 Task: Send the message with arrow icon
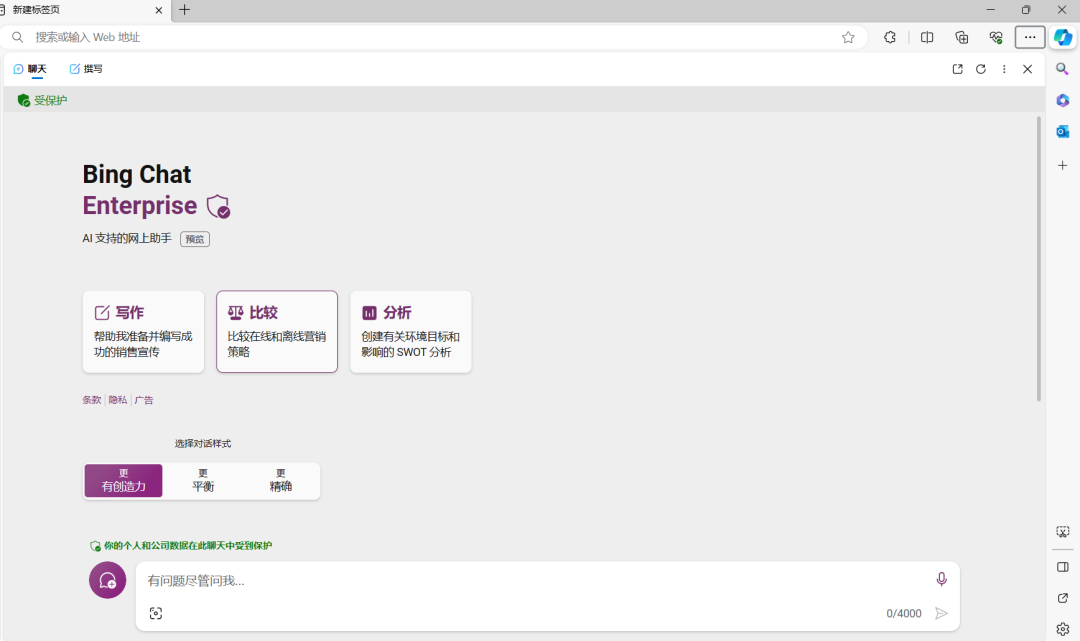click(941, 613)
